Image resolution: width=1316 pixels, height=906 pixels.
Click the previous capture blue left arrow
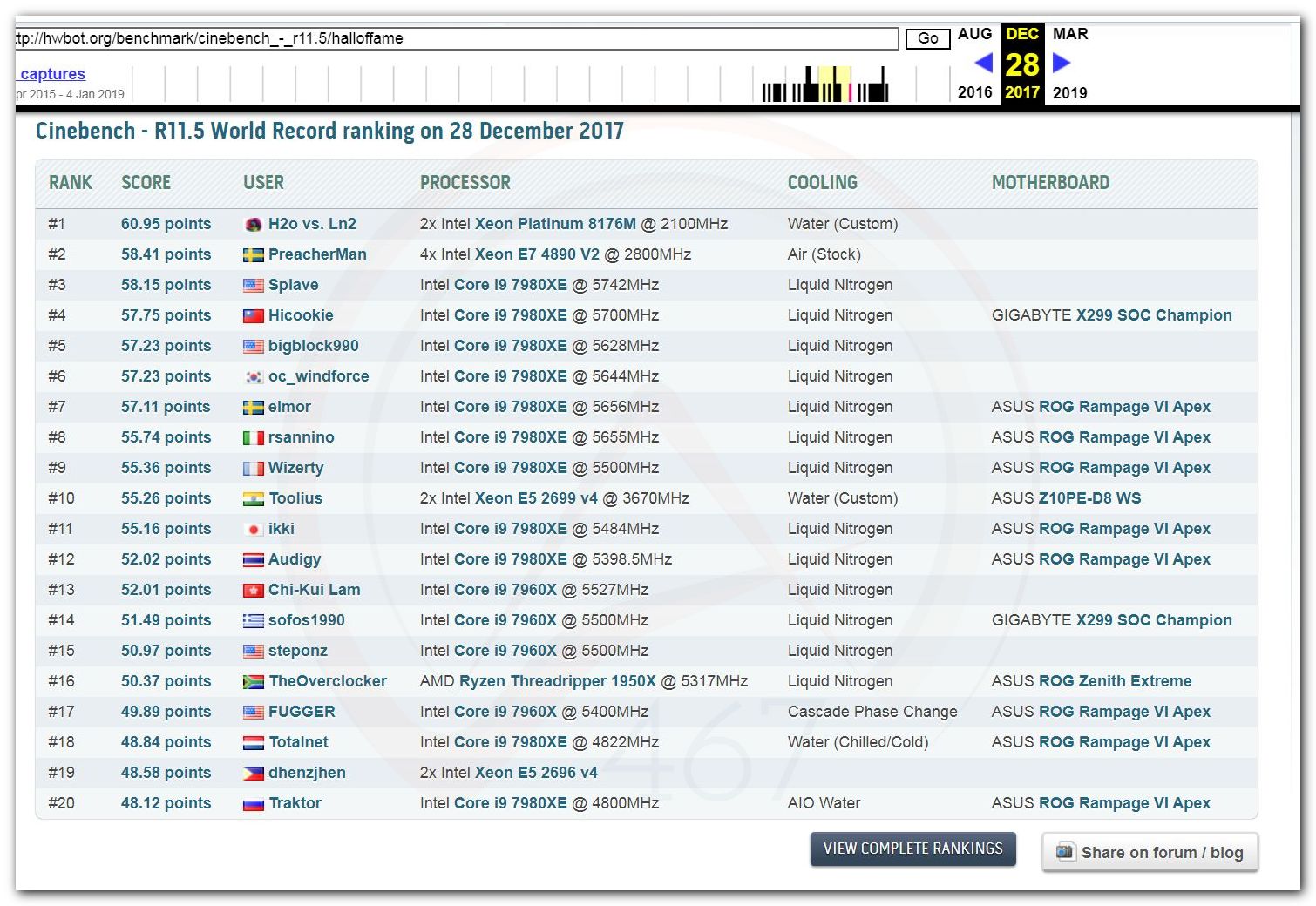(x=983, y=63)
